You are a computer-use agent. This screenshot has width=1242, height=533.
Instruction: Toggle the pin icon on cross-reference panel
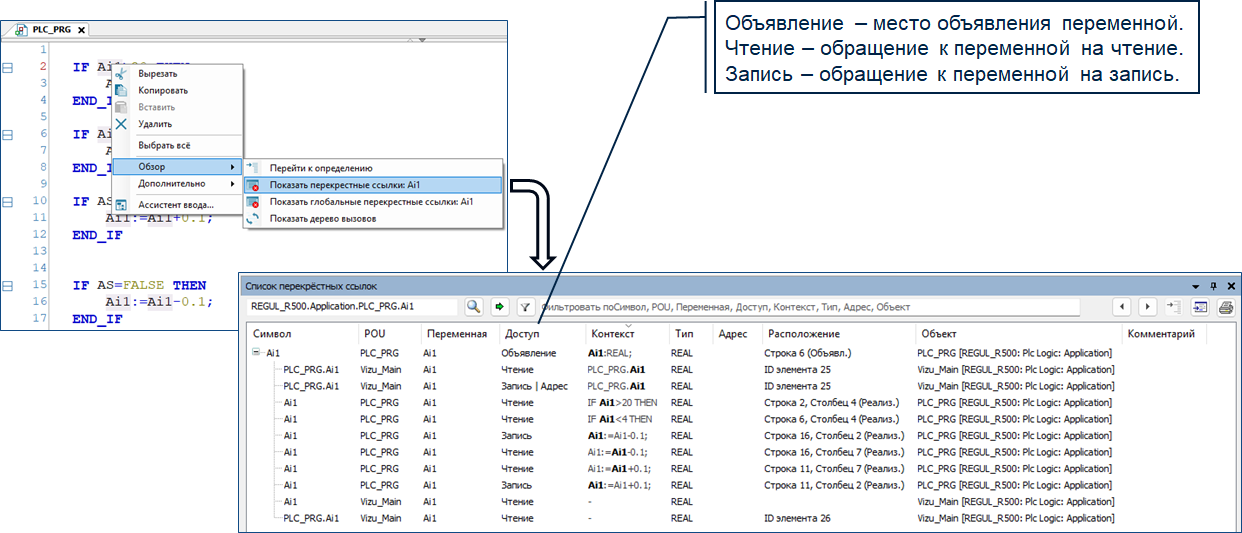[1213, 286]
